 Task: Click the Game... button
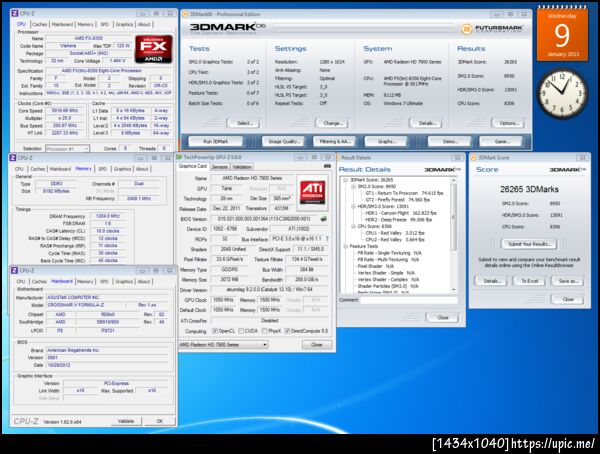click(x=501, y=142)
